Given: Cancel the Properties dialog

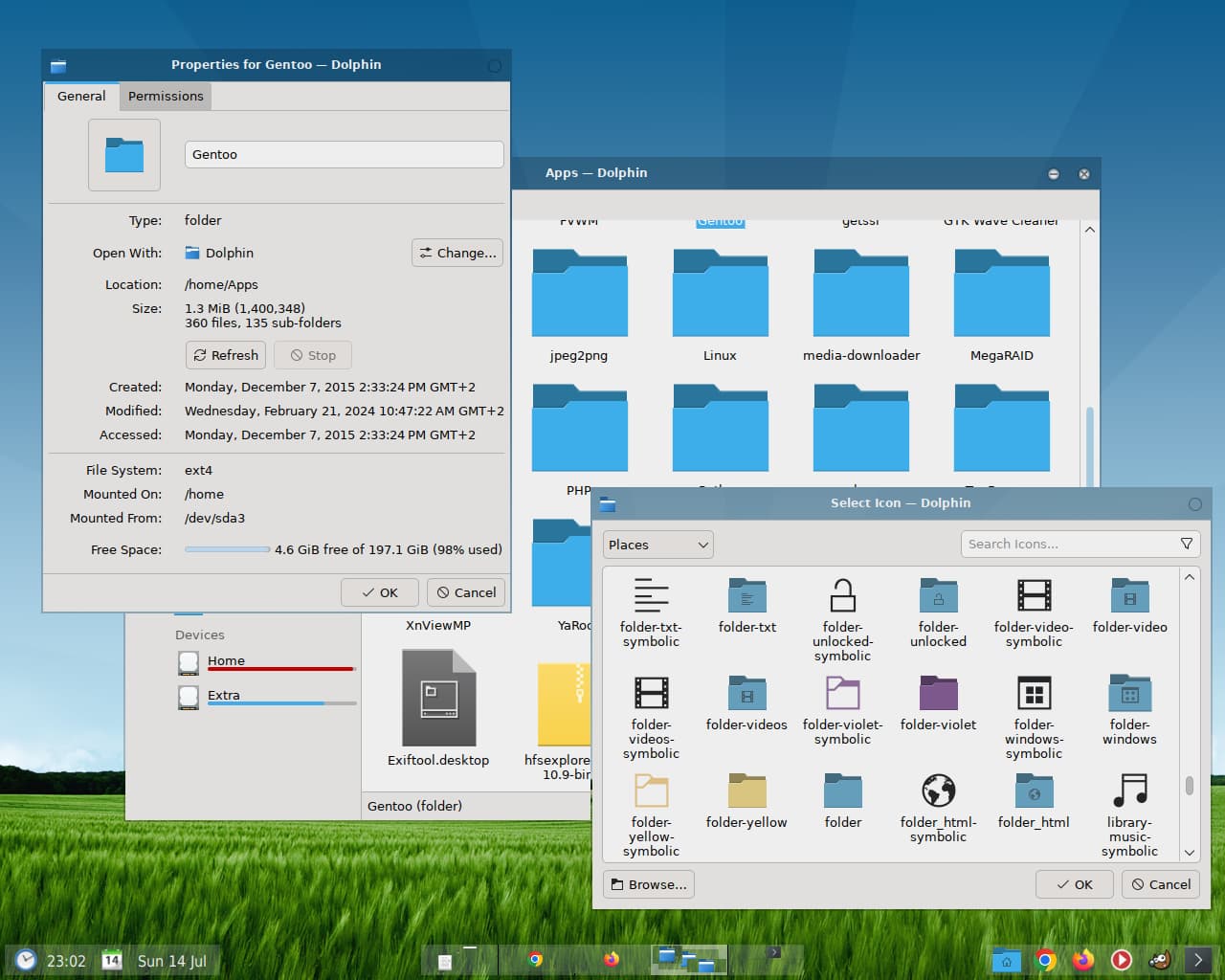Looking at the screenshot, I should pyautogui.click(x=466, y=592).
